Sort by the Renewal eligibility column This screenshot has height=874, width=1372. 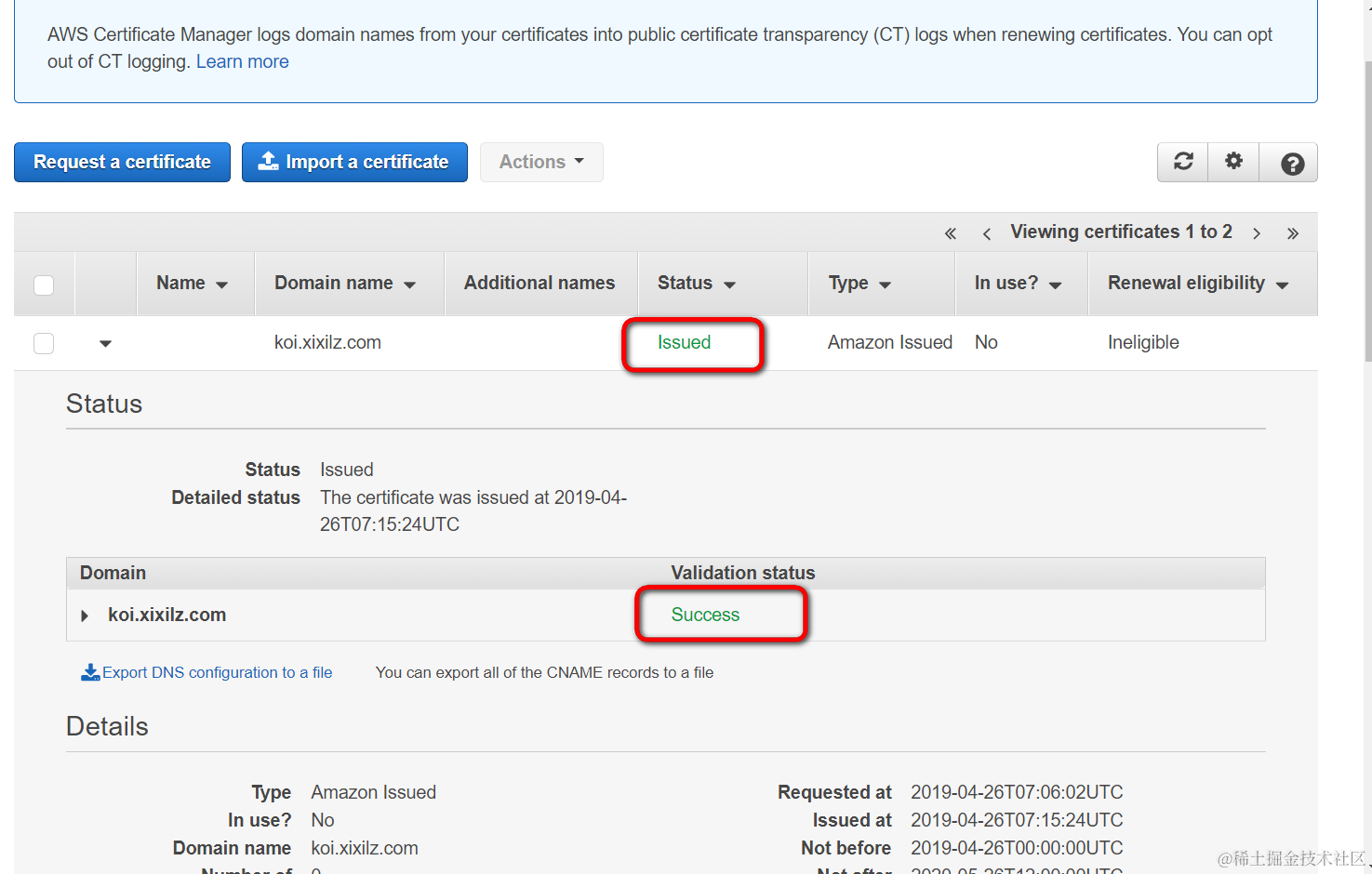coord(1197,284)
